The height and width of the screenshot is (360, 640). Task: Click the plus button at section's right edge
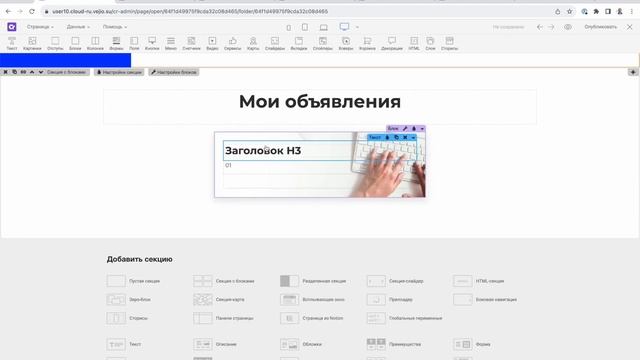point(633,72)
